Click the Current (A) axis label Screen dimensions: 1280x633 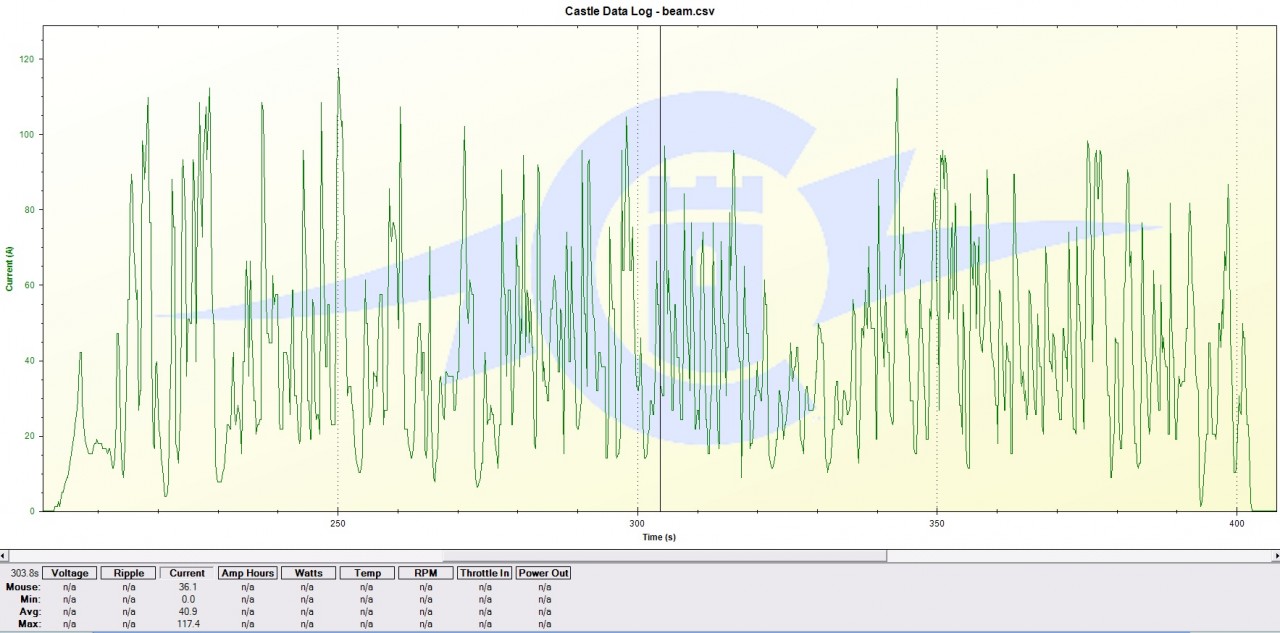pos(10,268)
